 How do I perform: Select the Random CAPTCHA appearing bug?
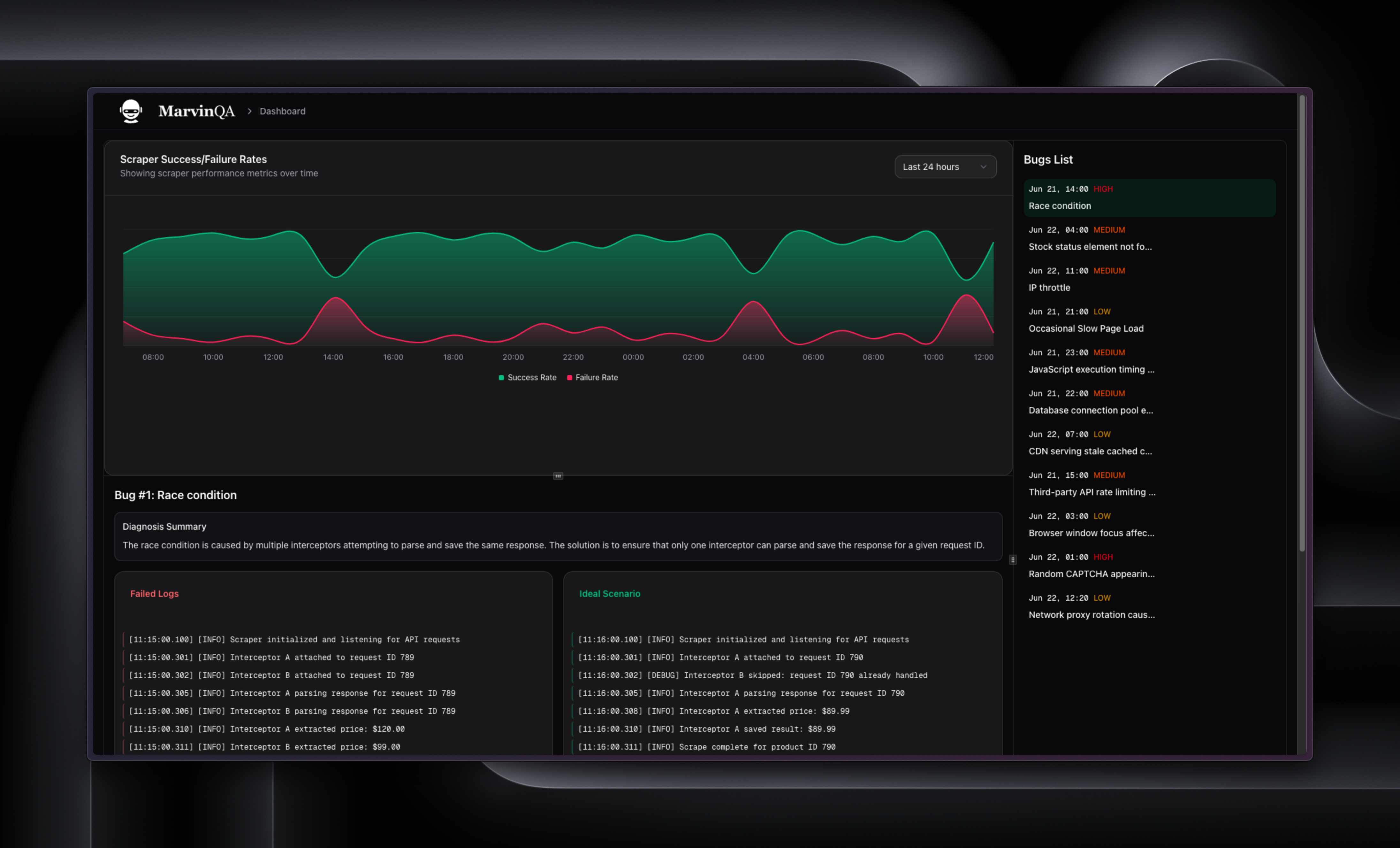[x=1149, y=566]
